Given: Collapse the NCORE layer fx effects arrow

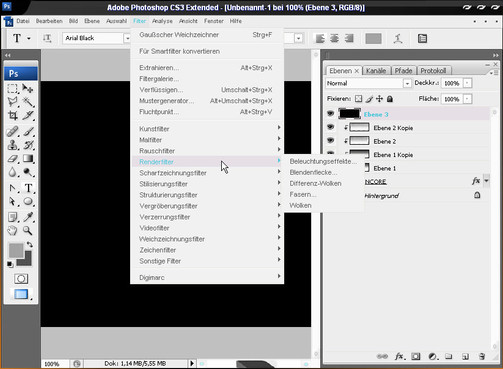Looking at the screenshot, I should pos(486,181).
